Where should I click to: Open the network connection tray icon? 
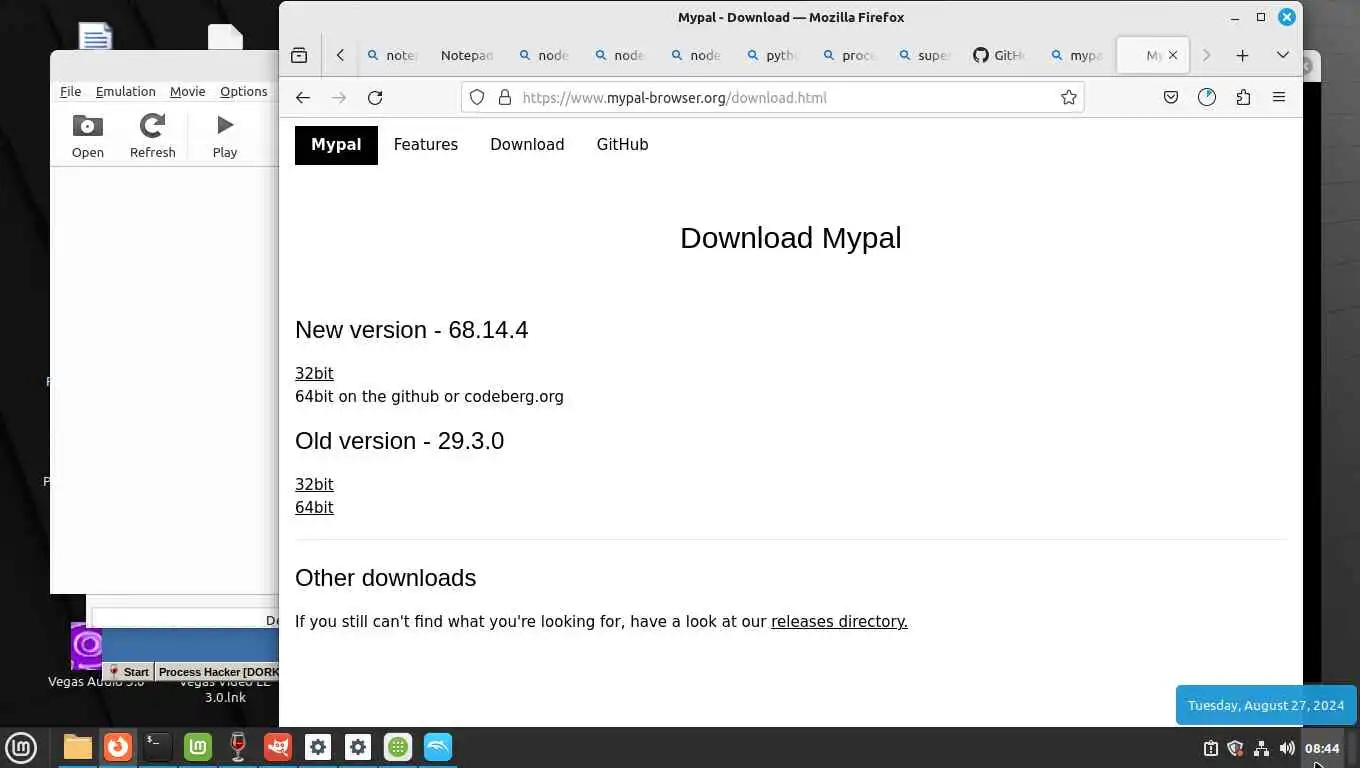coord(1261,748)
